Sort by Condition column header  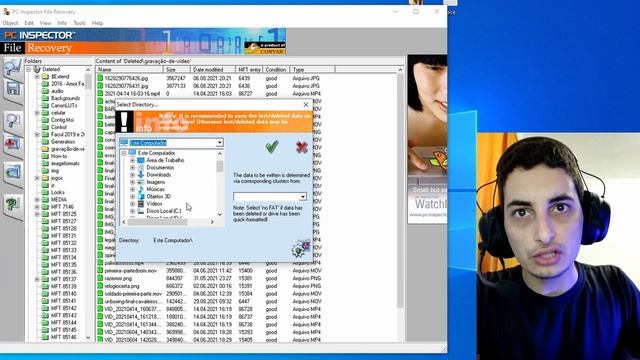276,70
